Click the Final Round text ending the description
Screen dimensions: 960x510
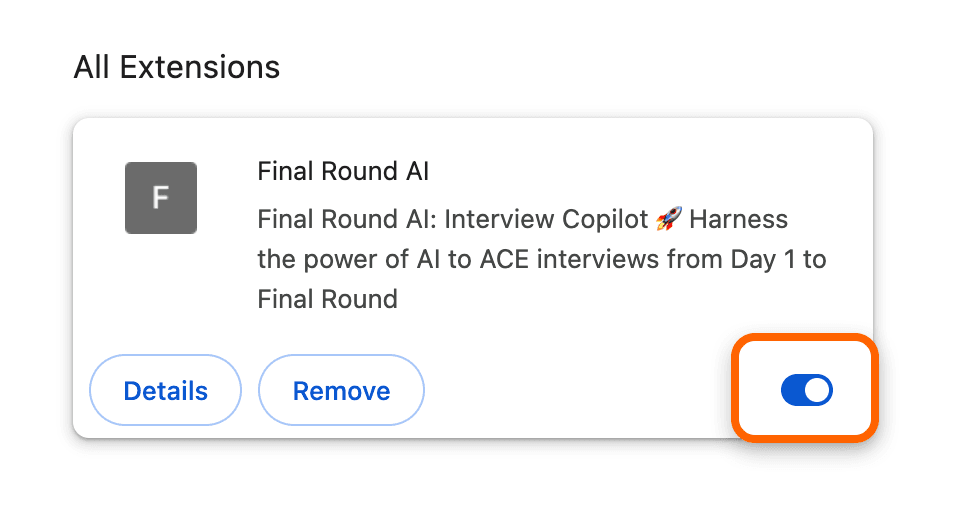point(328,299)
